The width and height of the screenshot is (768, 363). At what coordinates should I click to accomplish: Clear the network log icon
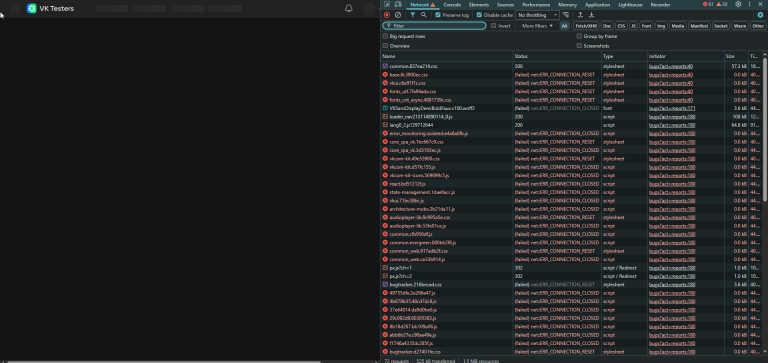pos(398,15)
